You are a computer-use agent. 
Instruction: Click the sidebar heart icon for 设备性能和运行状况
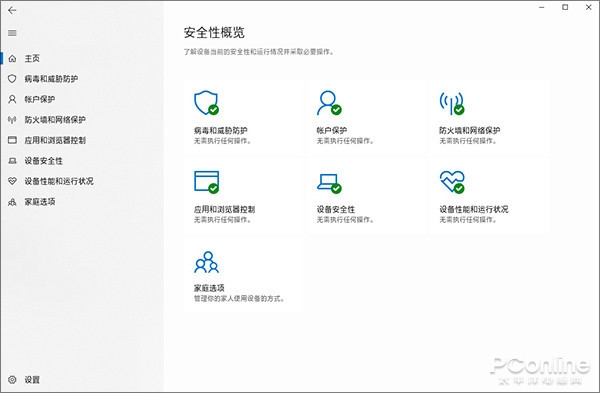tap(12, 181)
